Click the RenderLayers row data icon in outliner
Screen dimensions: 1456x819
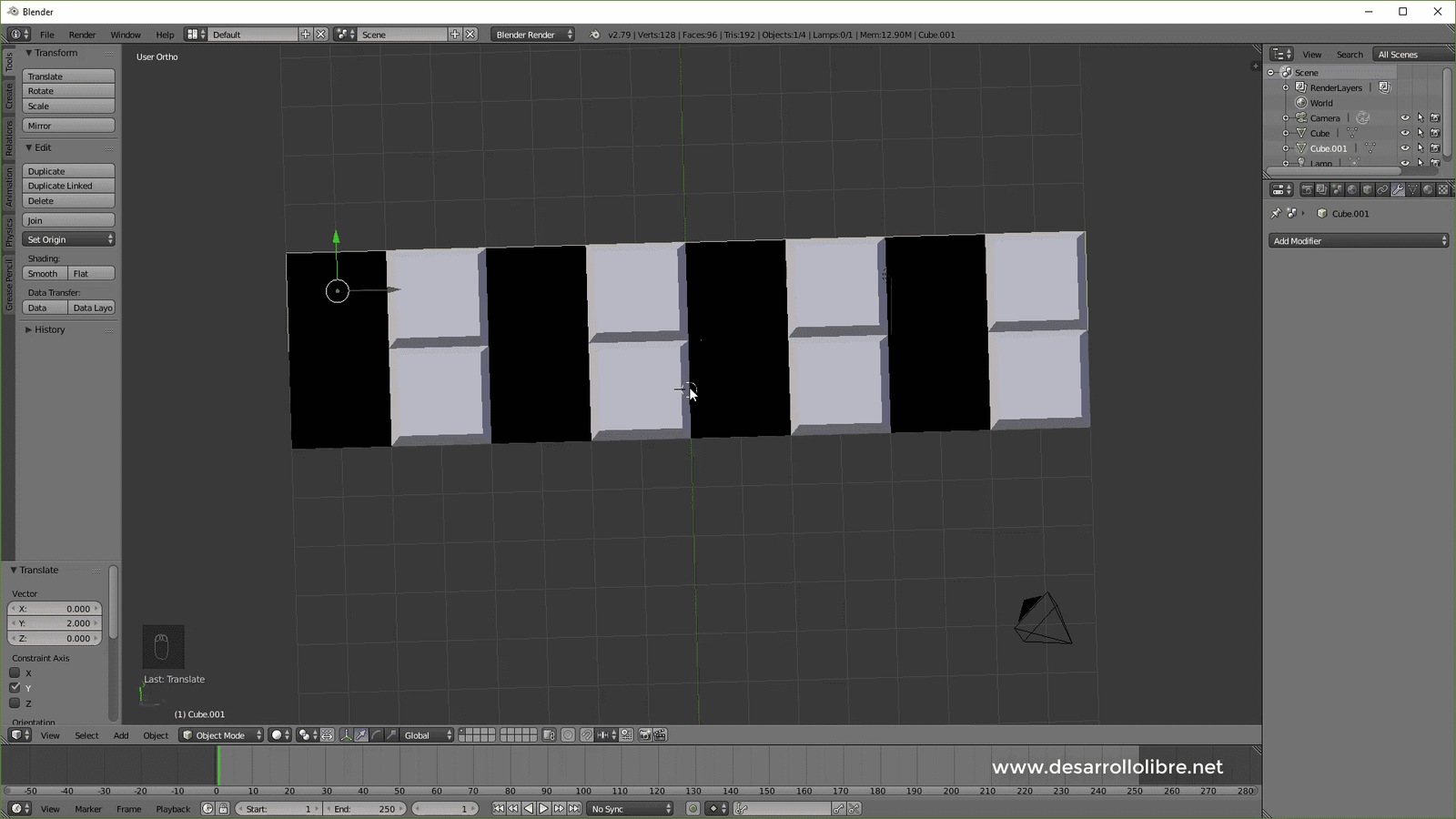pyautogui.click(x=1385, y=87)
